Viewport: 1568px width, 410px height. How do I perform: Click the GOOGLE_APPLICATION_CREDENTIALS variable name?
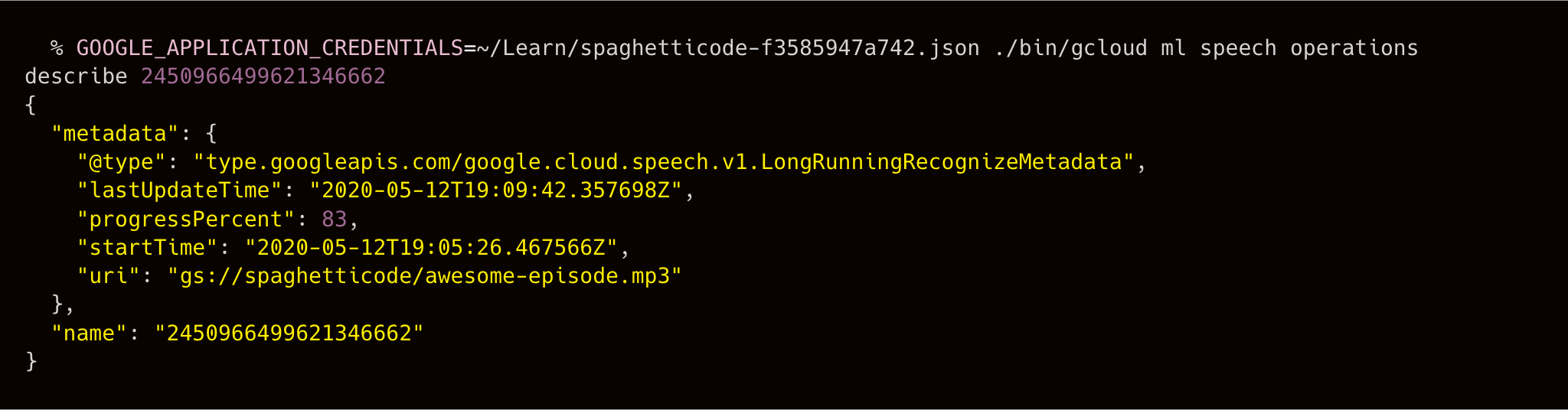[x=269, y=48]
